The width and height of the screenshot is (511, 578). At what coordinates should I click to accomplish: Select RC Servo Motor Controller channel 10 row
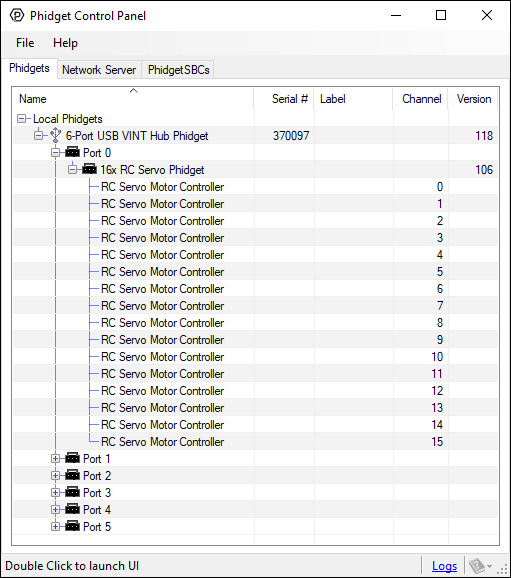[256, 356]
